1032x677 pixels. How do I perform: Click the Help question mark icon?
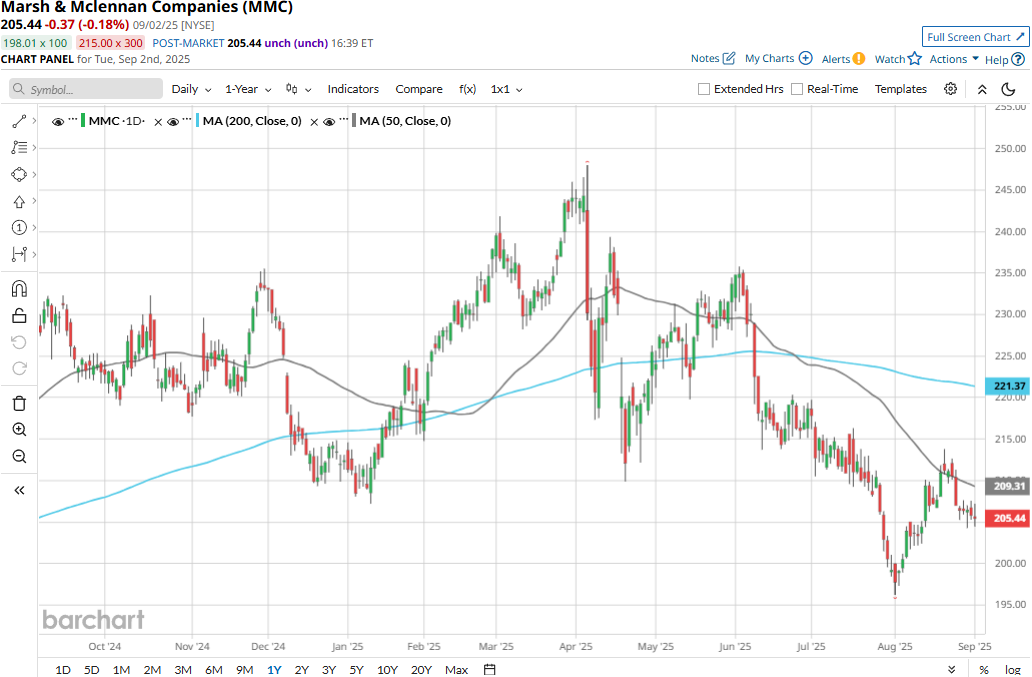coord(1018,59)
